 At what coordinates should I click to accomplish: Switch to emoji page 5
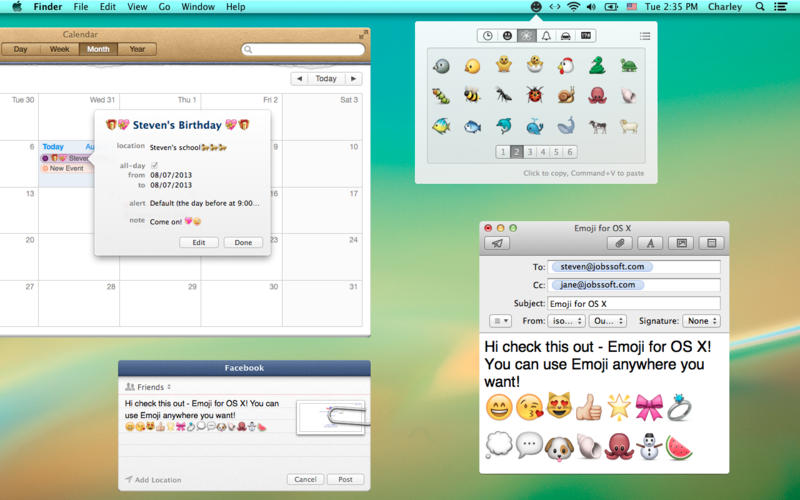[x=557, y=152]
